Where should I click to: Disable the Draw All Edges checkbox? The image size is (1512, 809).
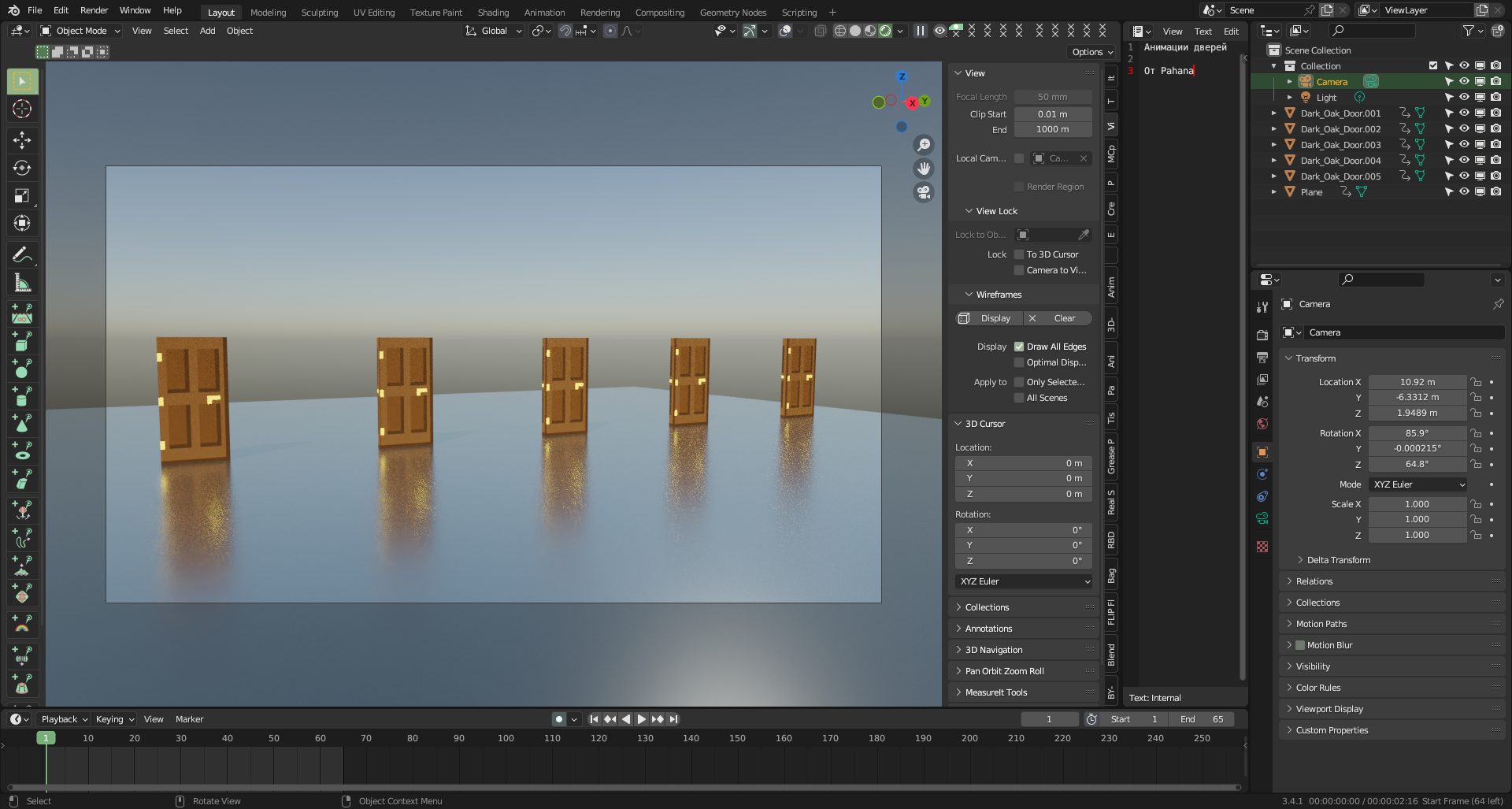coord(1020,347)
